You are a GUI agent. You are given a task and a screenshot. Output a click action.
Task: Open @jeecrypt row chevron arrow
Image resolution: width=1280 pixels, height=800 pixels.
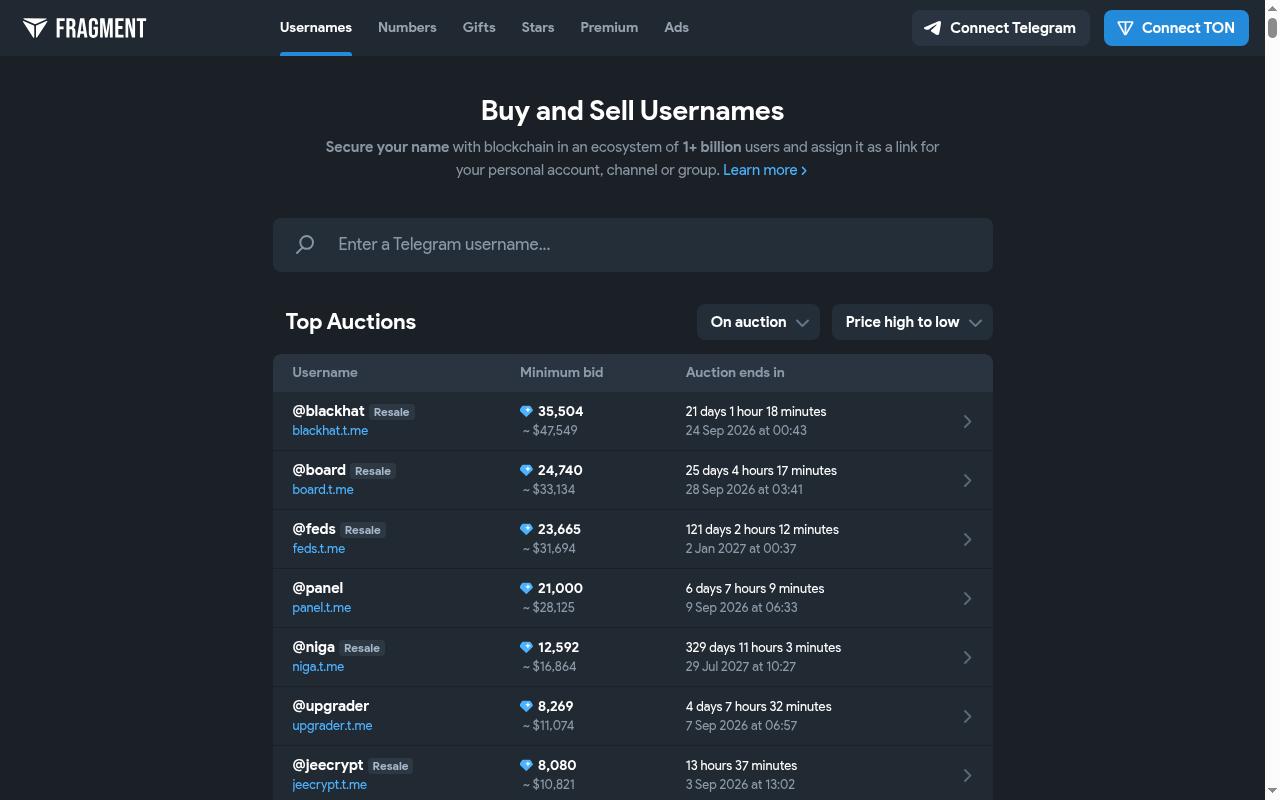967,775
